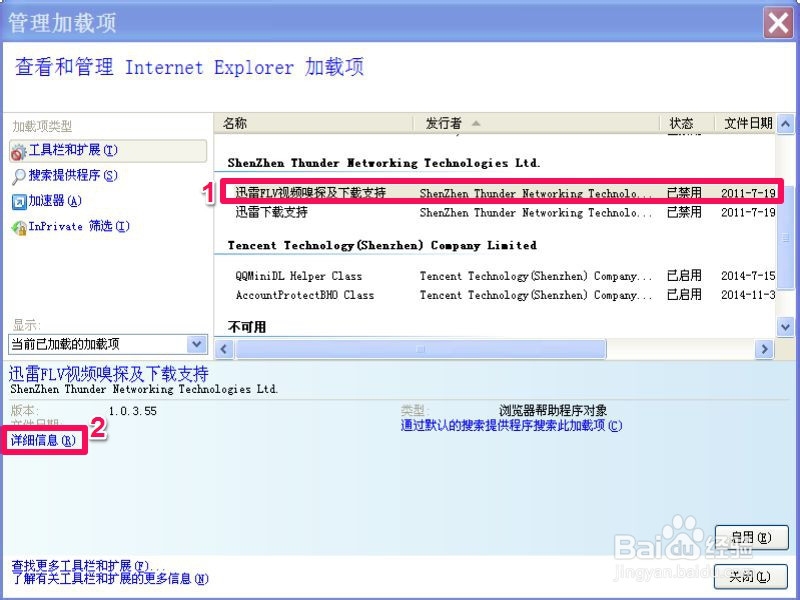This screenshot has height=600, width=800.
Task: Click date 2014-7-15 in the list
Action: click(748, 276)
